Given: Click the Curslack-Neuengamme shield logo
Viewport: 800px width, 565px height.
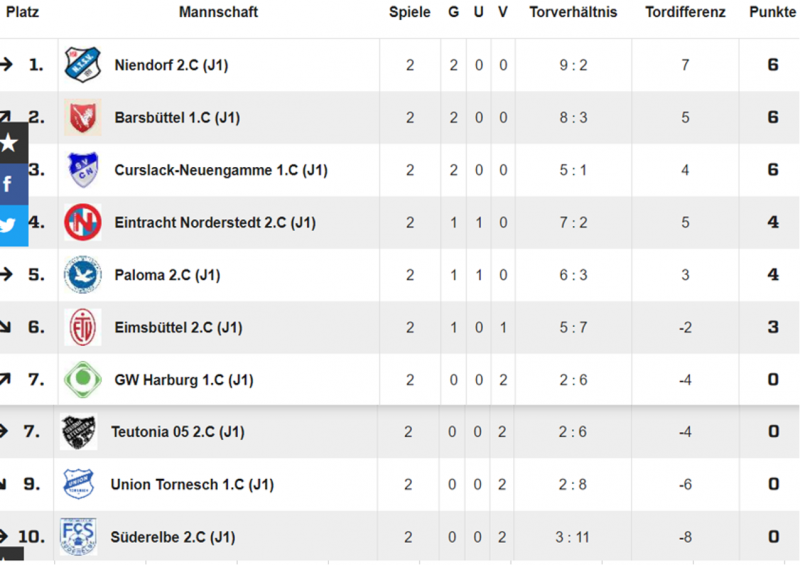Looking at the screenshot, I should point(83,170).
